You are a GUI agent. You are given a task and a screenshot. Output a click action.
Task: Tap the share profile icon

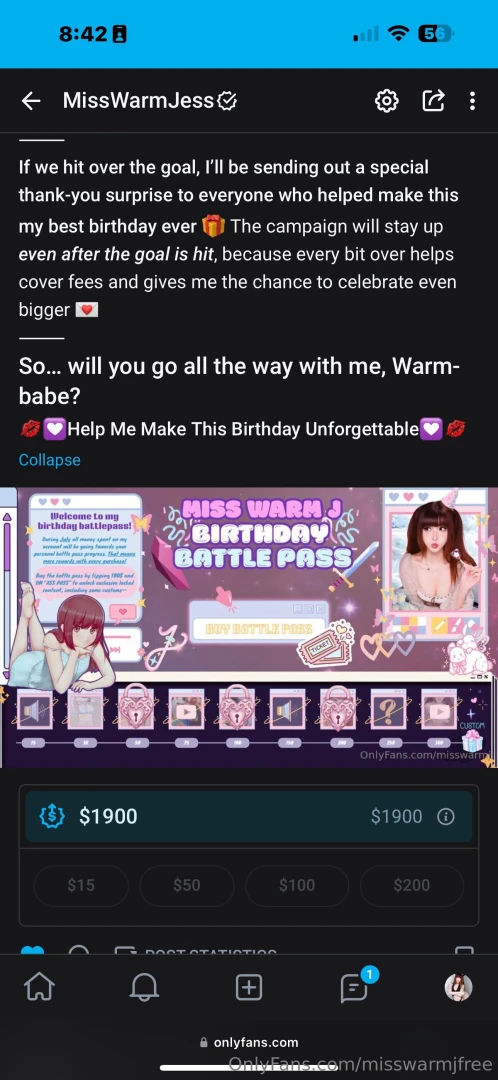pos(433,101)
